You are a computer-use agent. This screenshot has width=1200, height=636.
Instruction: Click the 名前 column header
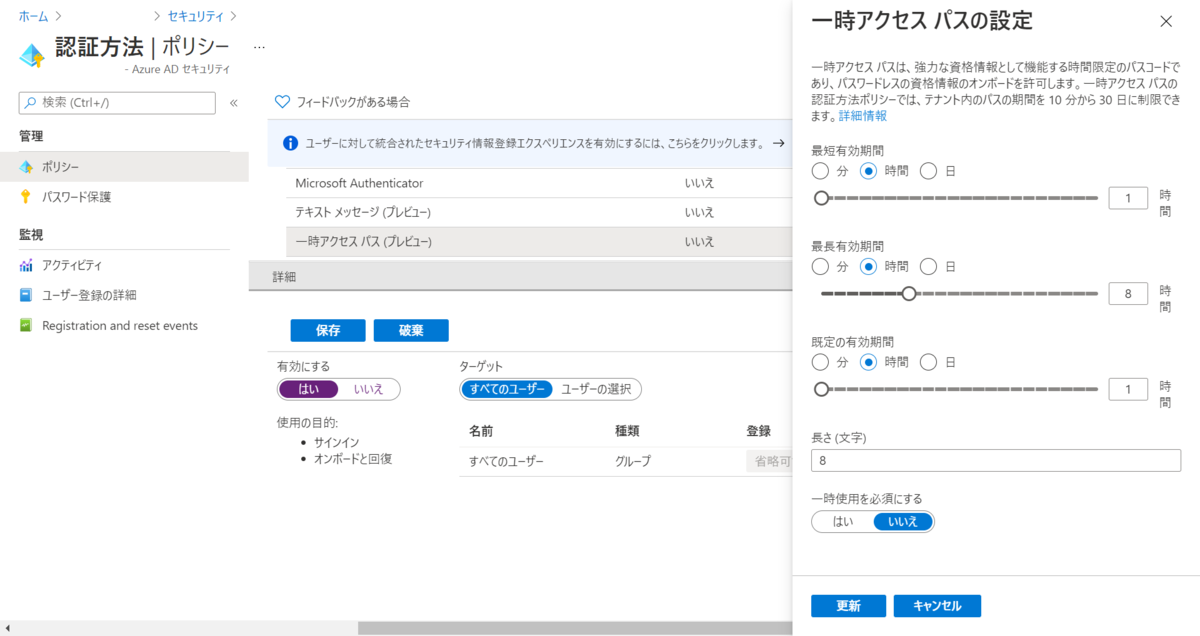[481, 431]
